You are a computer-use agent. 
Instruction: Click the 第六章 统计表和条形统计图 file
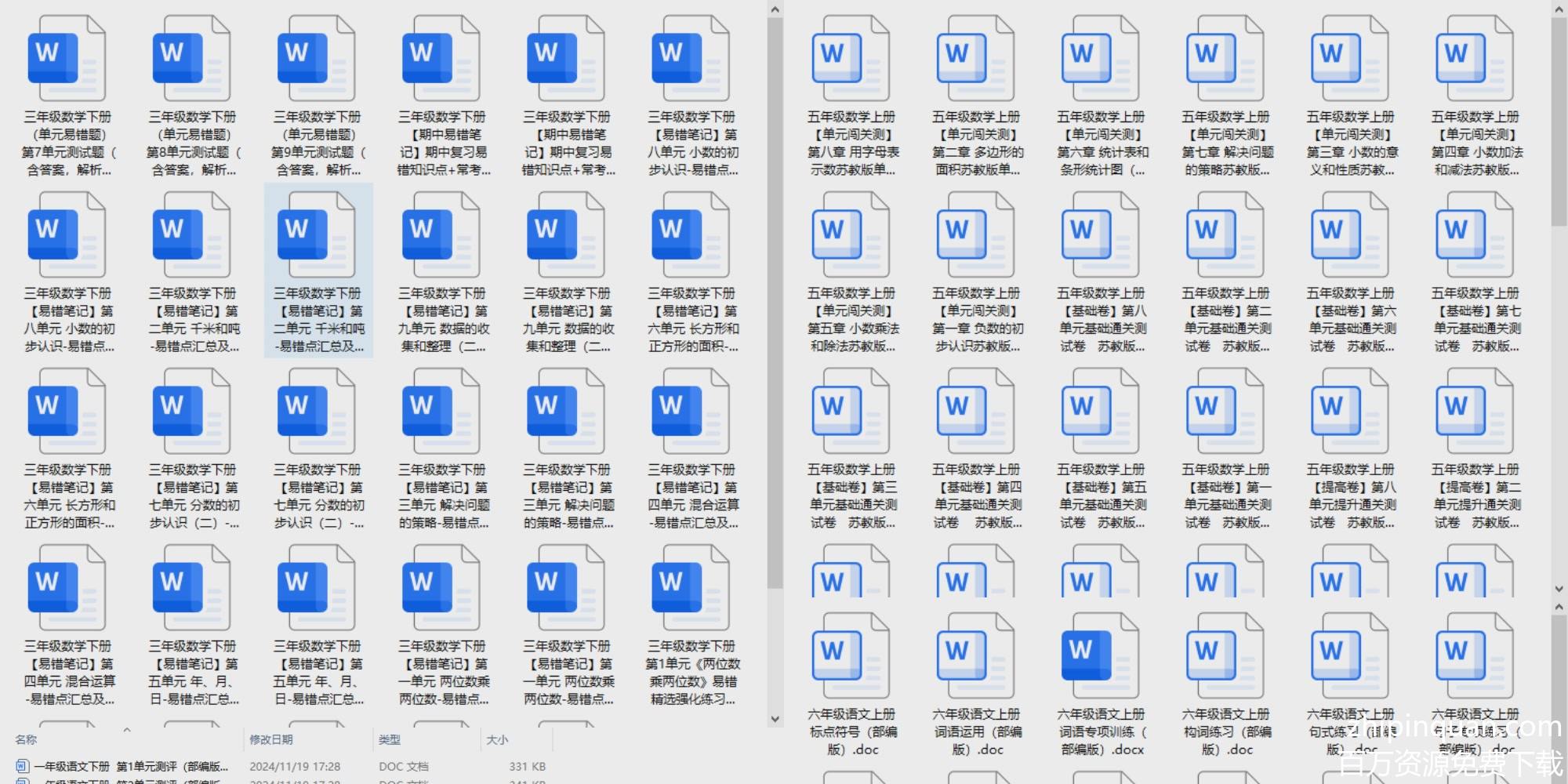1102,97
